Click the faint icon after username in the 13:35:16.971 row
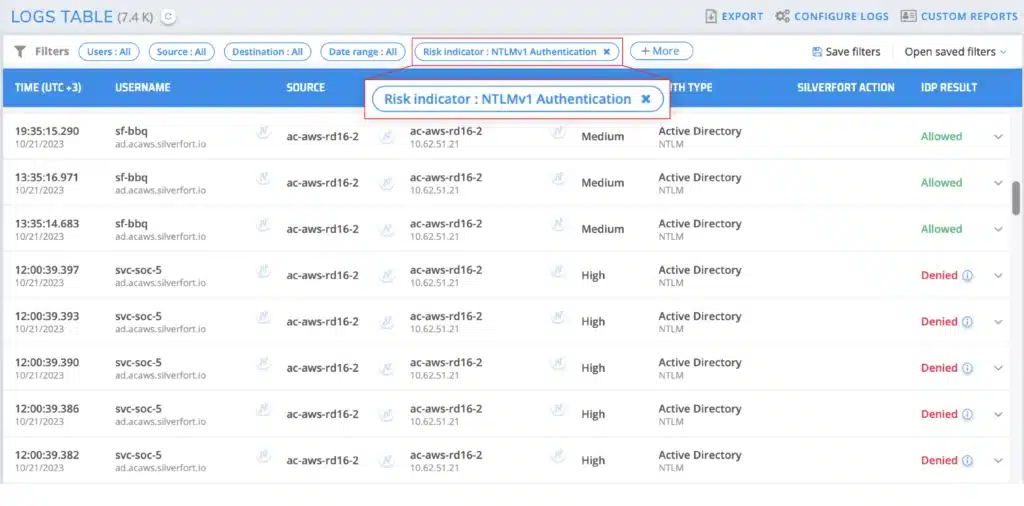Viewport: 1024px width, 506px height. tap(263, 180)
